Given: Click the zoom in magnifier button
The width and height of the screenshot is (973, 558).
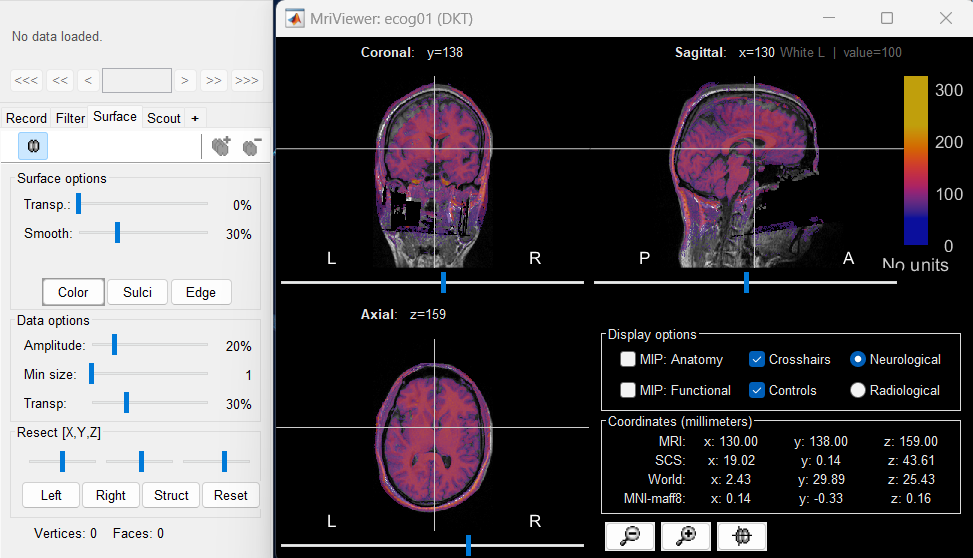Looking at the screenshot, I should (686, 536).
